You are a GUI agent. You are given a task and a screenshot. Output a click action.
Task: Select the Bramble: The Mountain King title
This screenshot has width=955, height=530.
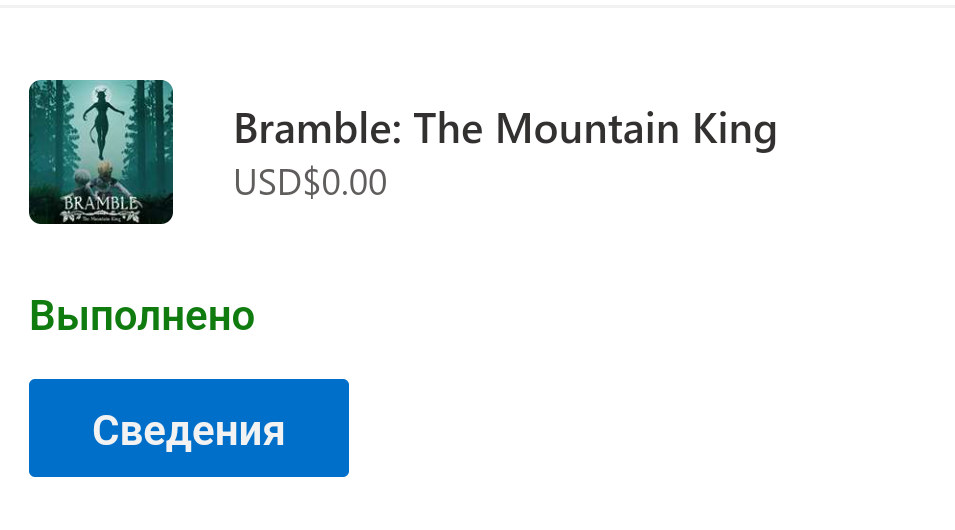pos(505,129)
